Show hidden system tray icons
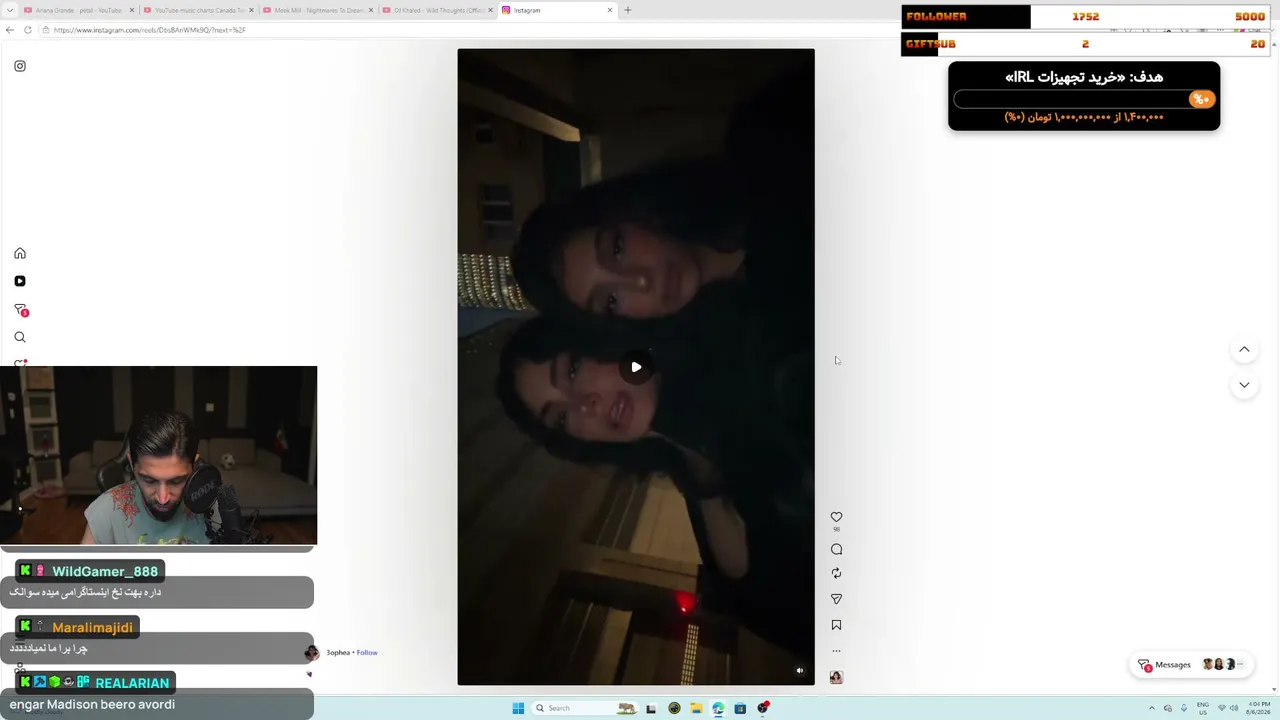The width and height of the screenshot is (1280, 720). pos(1151,708)
